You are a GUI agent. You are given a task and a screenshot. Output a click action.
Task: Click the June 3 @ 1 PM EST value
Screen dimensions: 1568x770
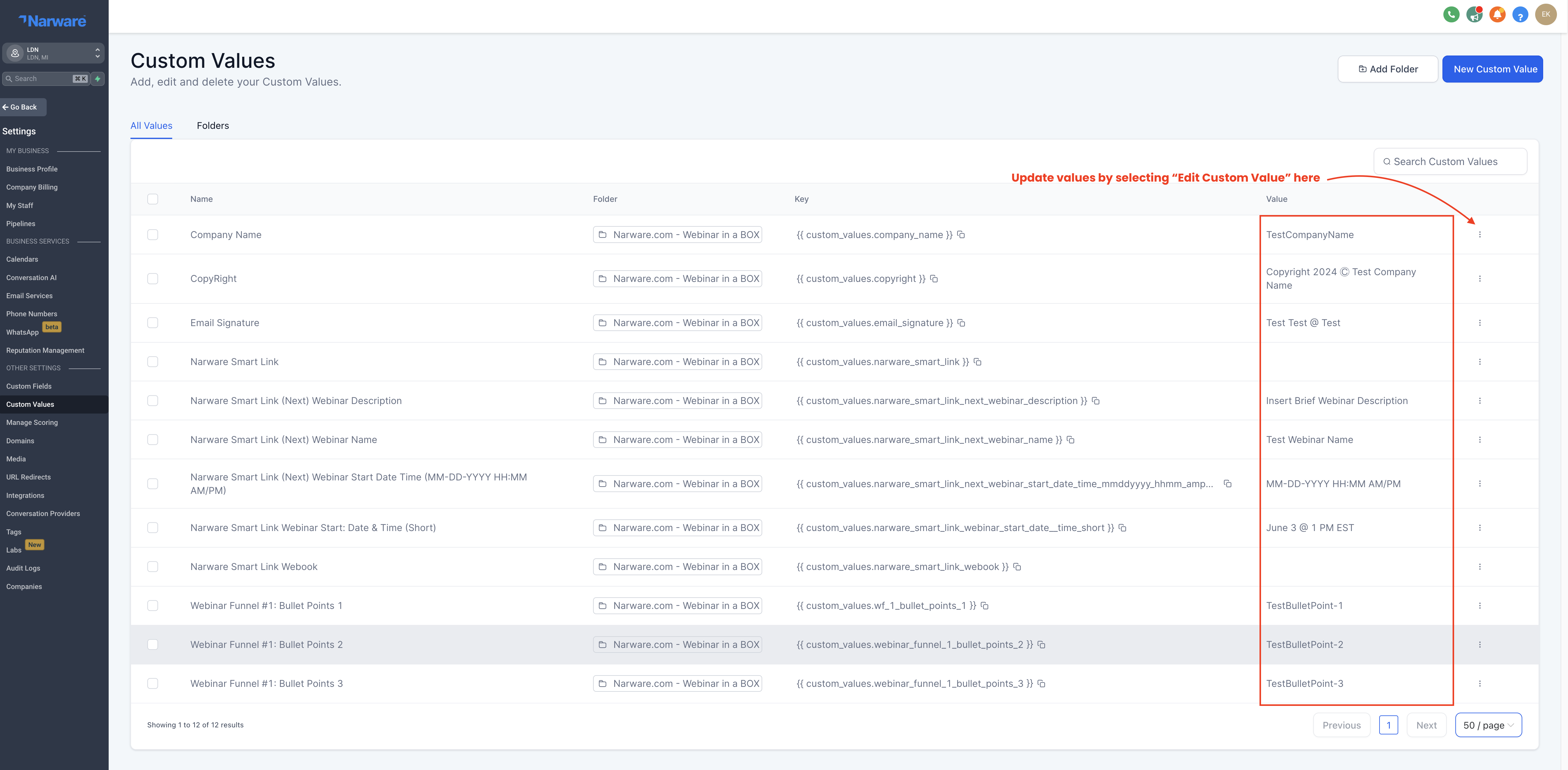[1310, 528]
